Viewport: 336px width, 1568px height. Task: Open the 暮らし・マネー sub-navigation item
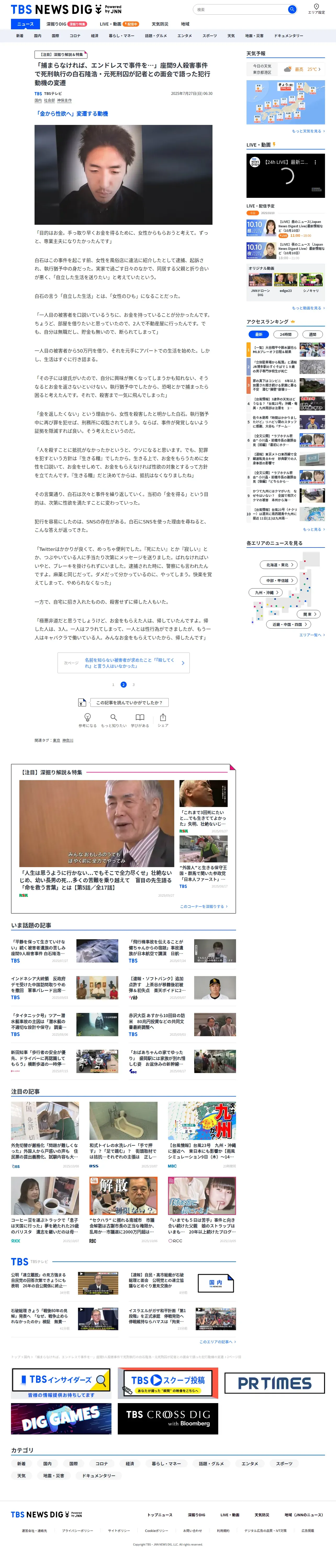[x=121, y=35]
